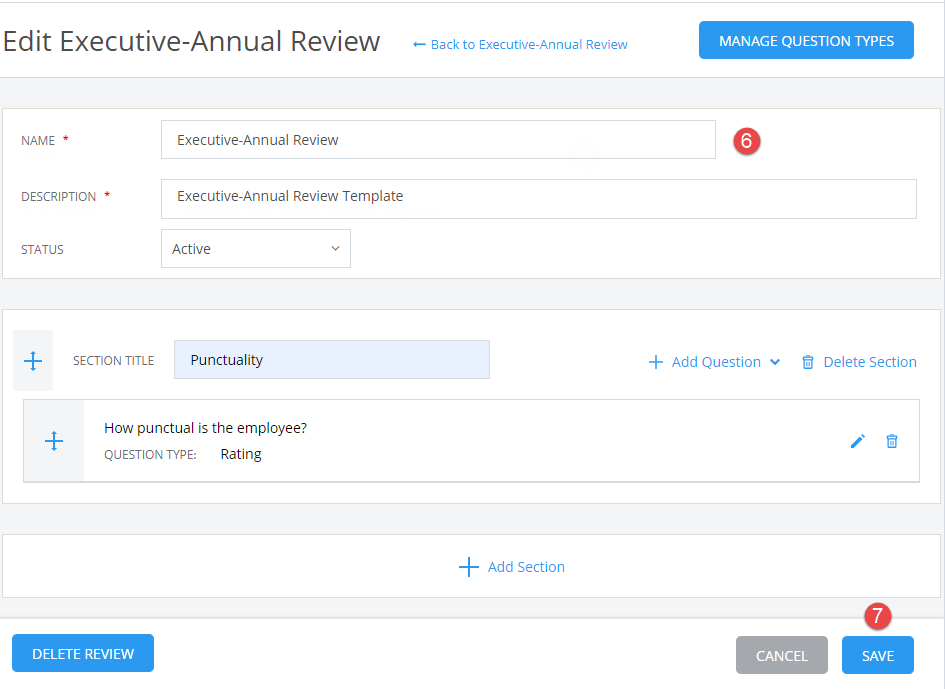The height and width of the screenshot is (689, 945).
Task: Click the plus icon beside Add Section
Action: 468,567
